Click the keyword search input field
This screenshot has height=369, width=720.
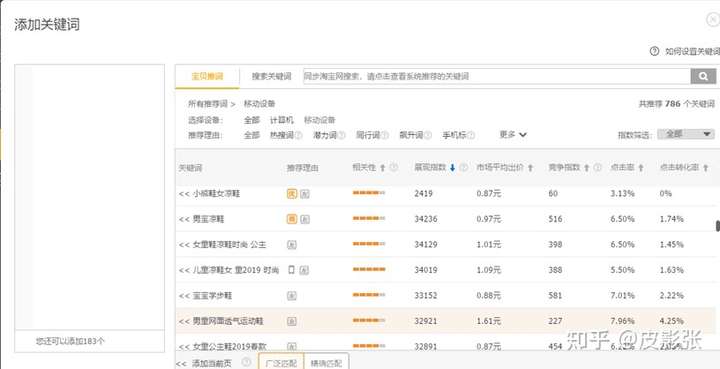[x=497, y=76]
